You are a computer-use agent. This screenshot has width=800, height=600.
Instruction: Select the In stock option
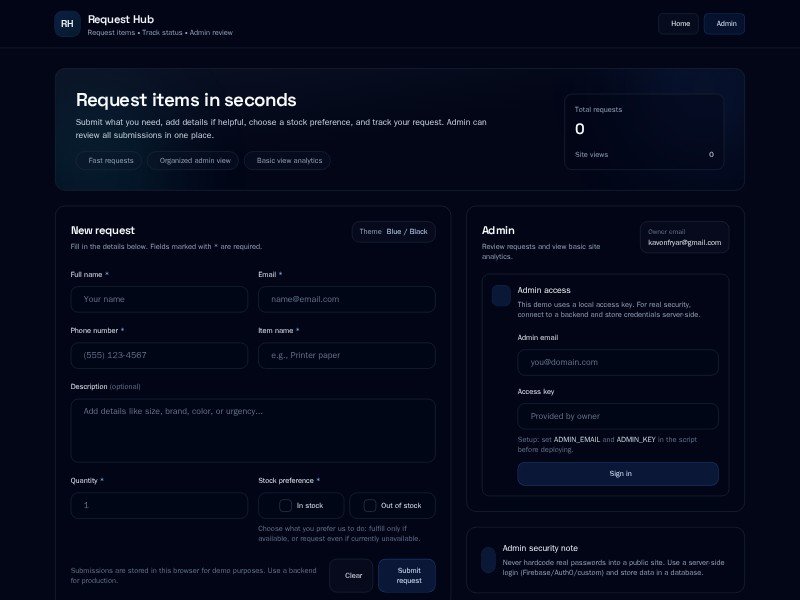(x=301, y=505)
